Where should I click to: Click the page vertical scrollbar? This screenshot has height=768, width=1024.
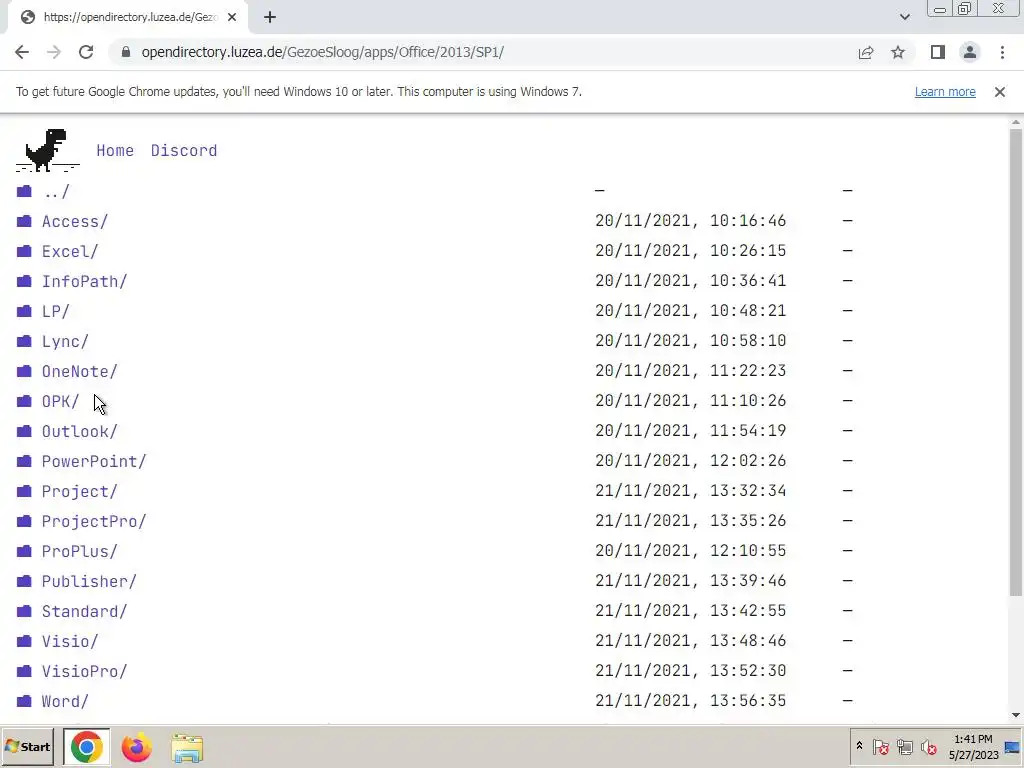[x=1016, y=362]
